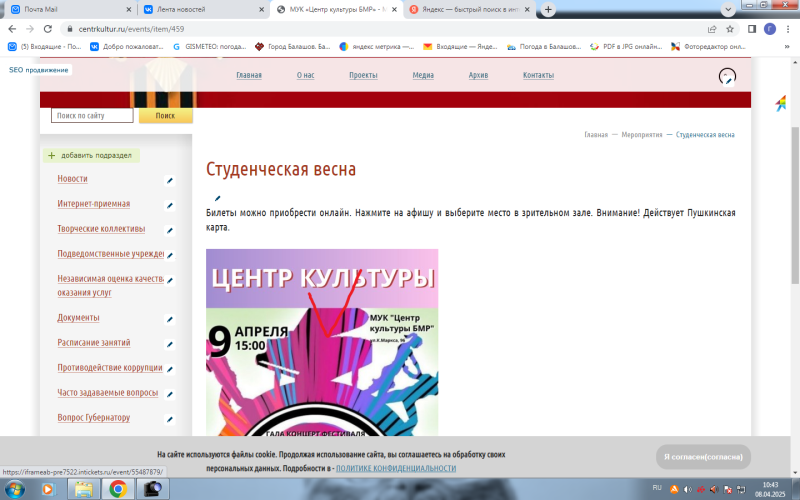Click RU language indicator in tray

(657, 488)
